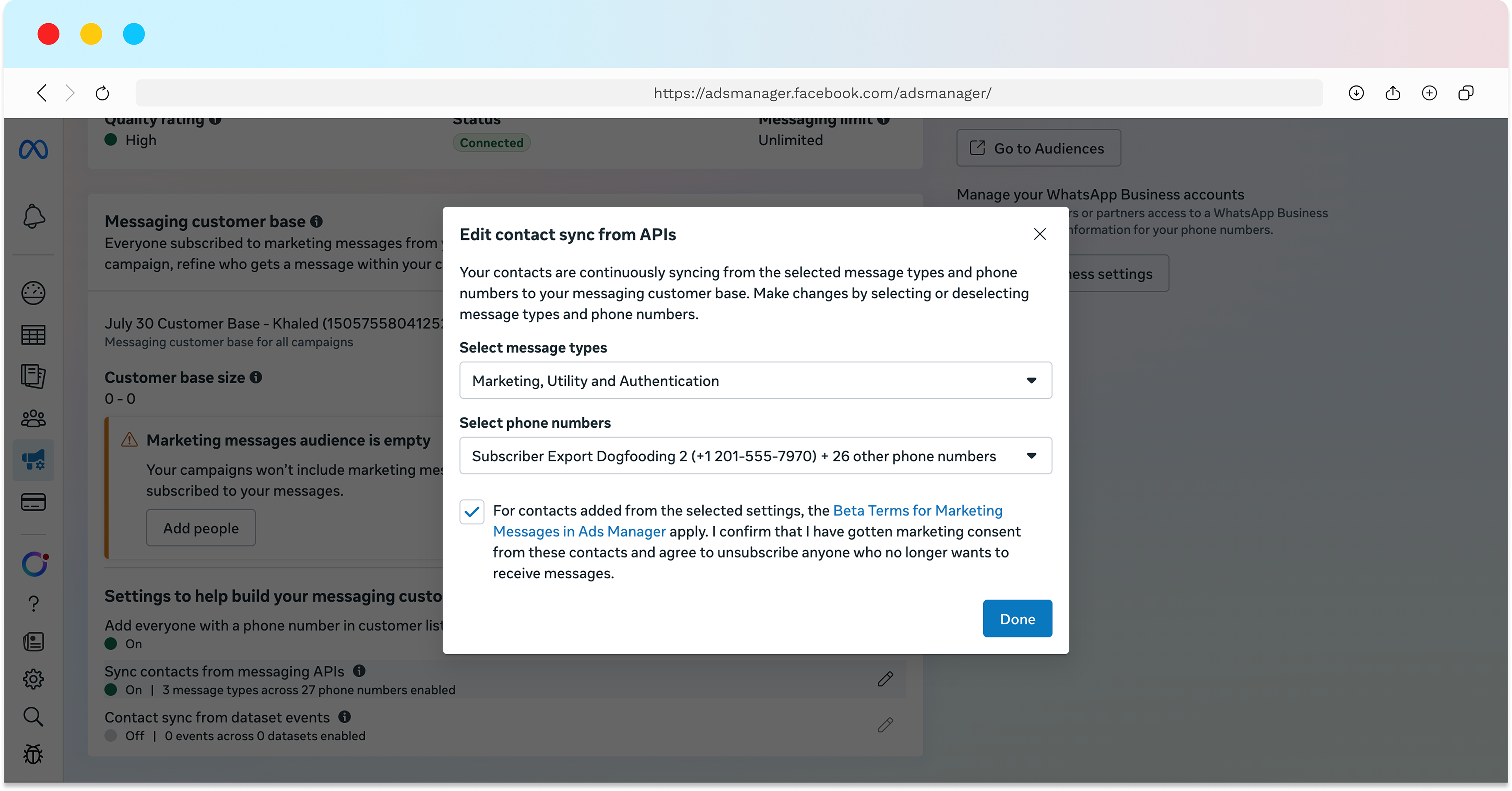Open the audiences people icon

pos(33,418)
